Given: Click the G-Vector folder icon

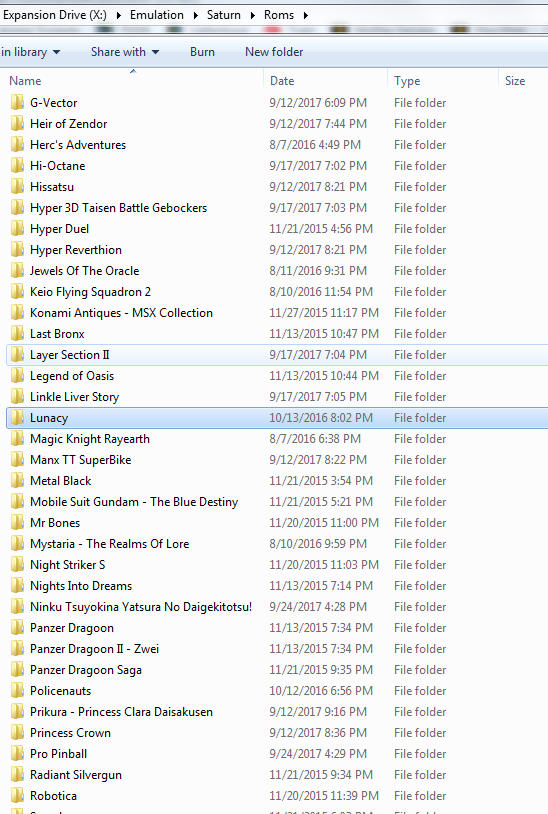Looking at the screenshot, I should tap(17, 102).
